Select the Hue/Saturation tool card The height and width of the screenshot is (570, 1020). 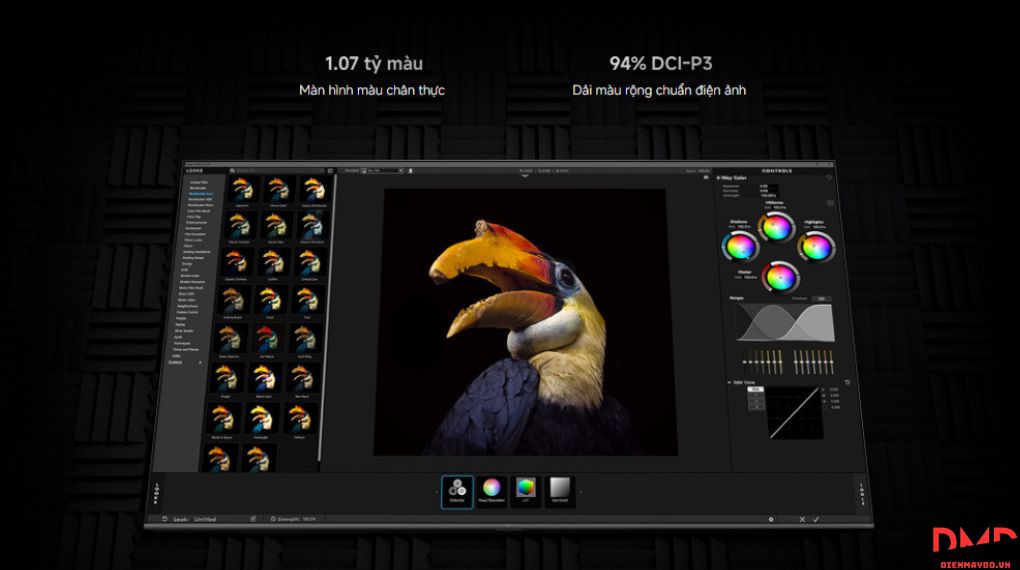[492, 491]
